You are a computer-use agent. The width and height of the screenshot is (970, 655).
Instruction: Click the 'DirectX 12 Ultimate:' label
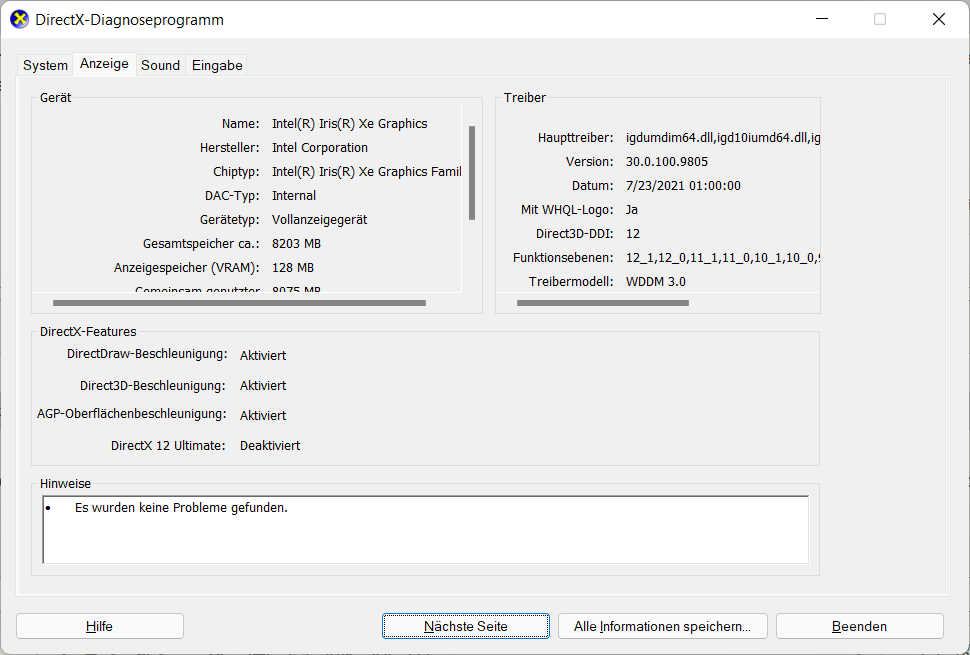(x=168, y=446)
